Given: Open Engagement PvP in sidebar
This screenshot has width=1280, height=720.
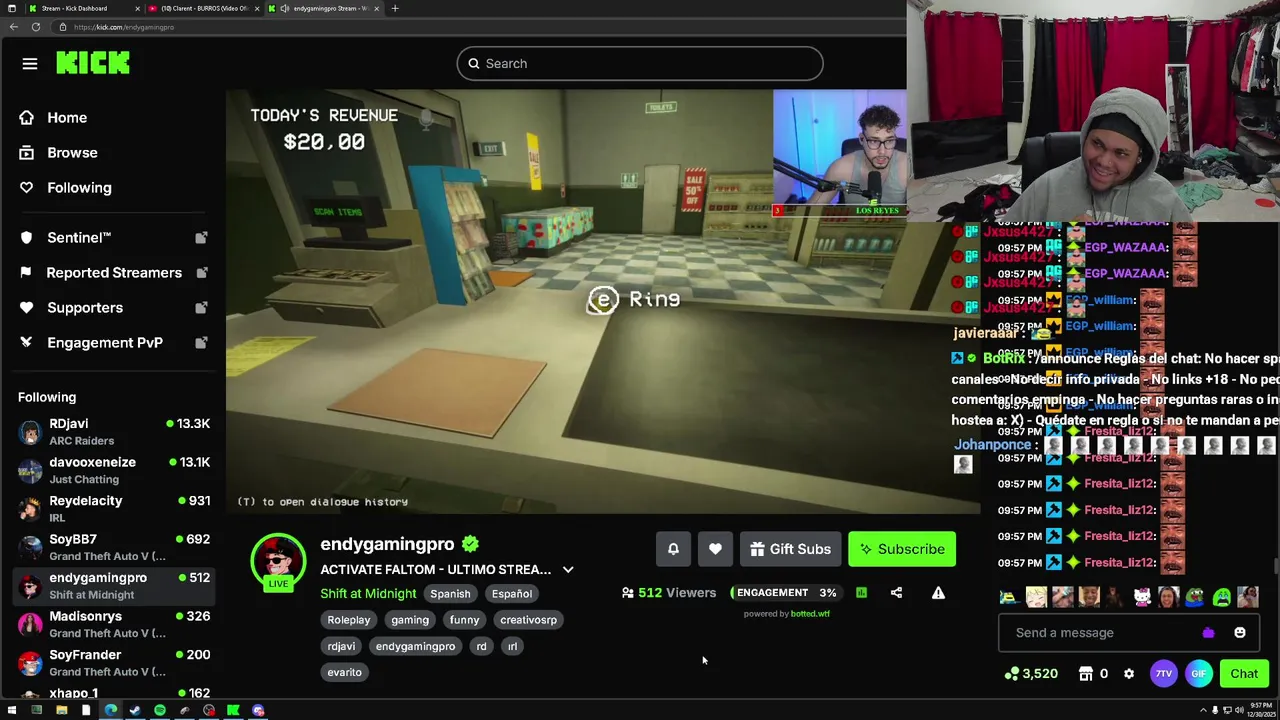Looking at the screenshot, I should [105, 342].
